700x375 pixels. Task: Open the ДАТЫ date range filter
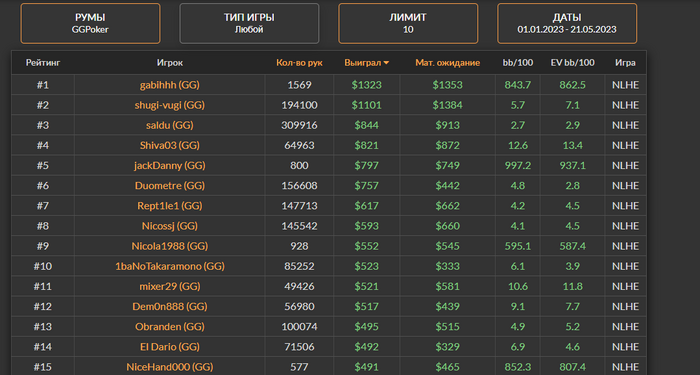(x=567, y=24)
